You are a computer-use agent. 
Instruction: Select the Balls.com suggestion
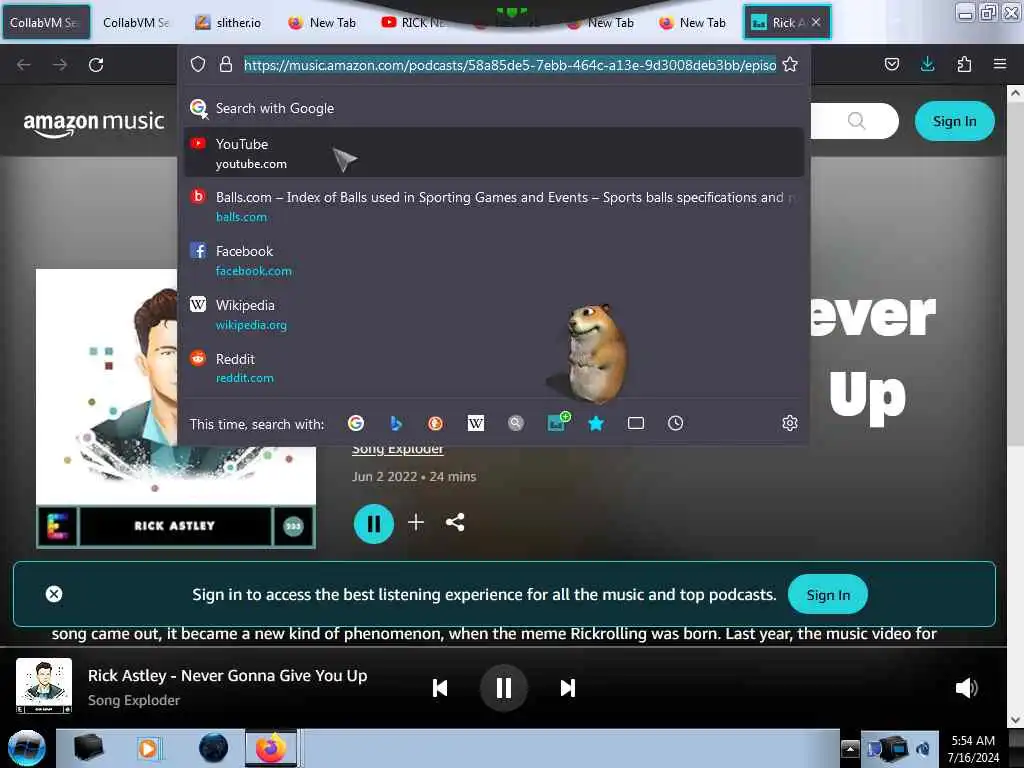(494, 206)
